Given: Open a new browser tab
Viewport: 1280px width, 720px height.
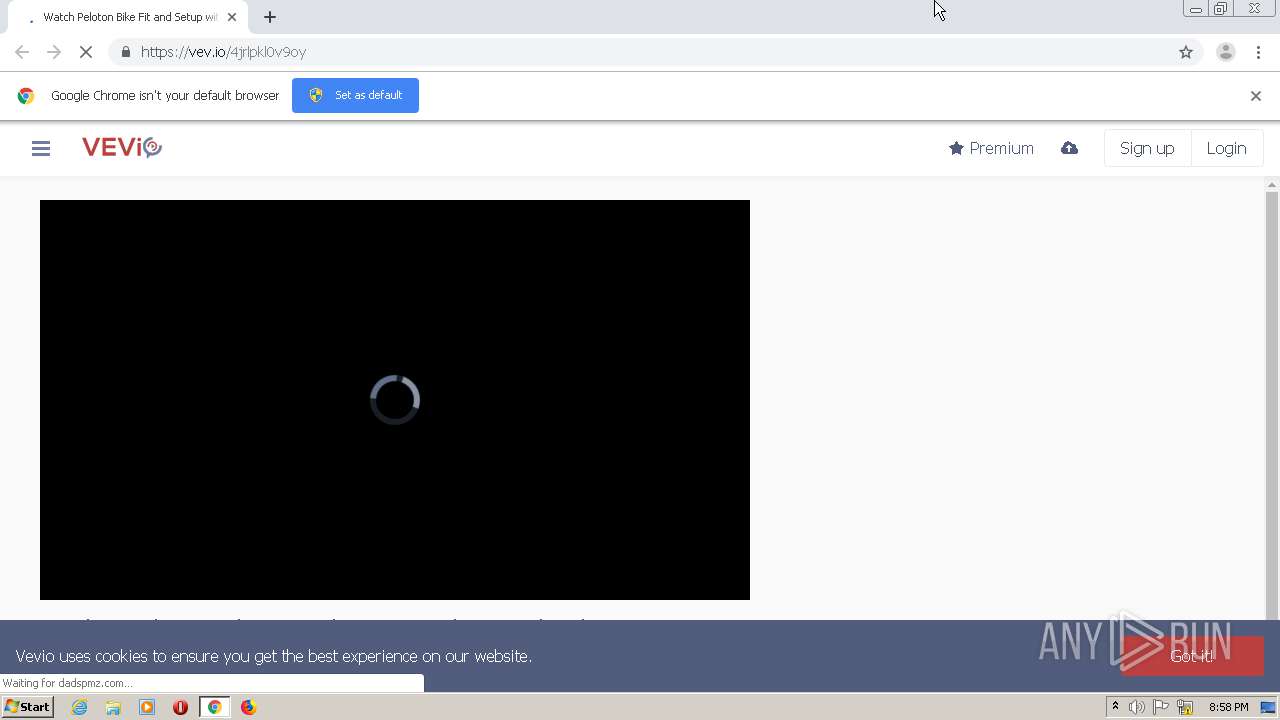Looking at the screenshot, I should pyautogui.click(x=270, y=17).
